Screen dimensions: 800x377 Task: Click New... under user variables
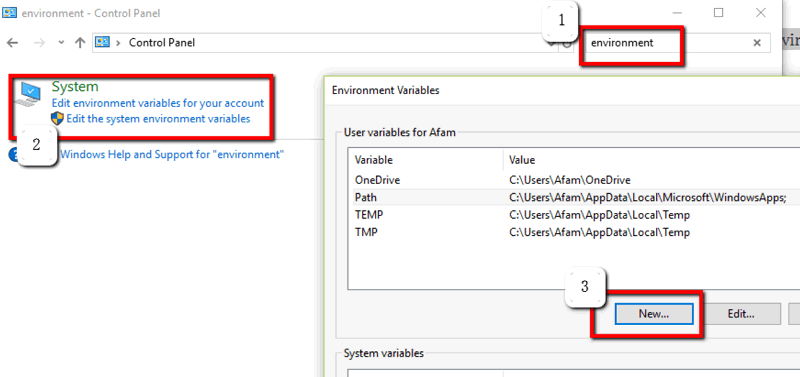click(654, 314)
